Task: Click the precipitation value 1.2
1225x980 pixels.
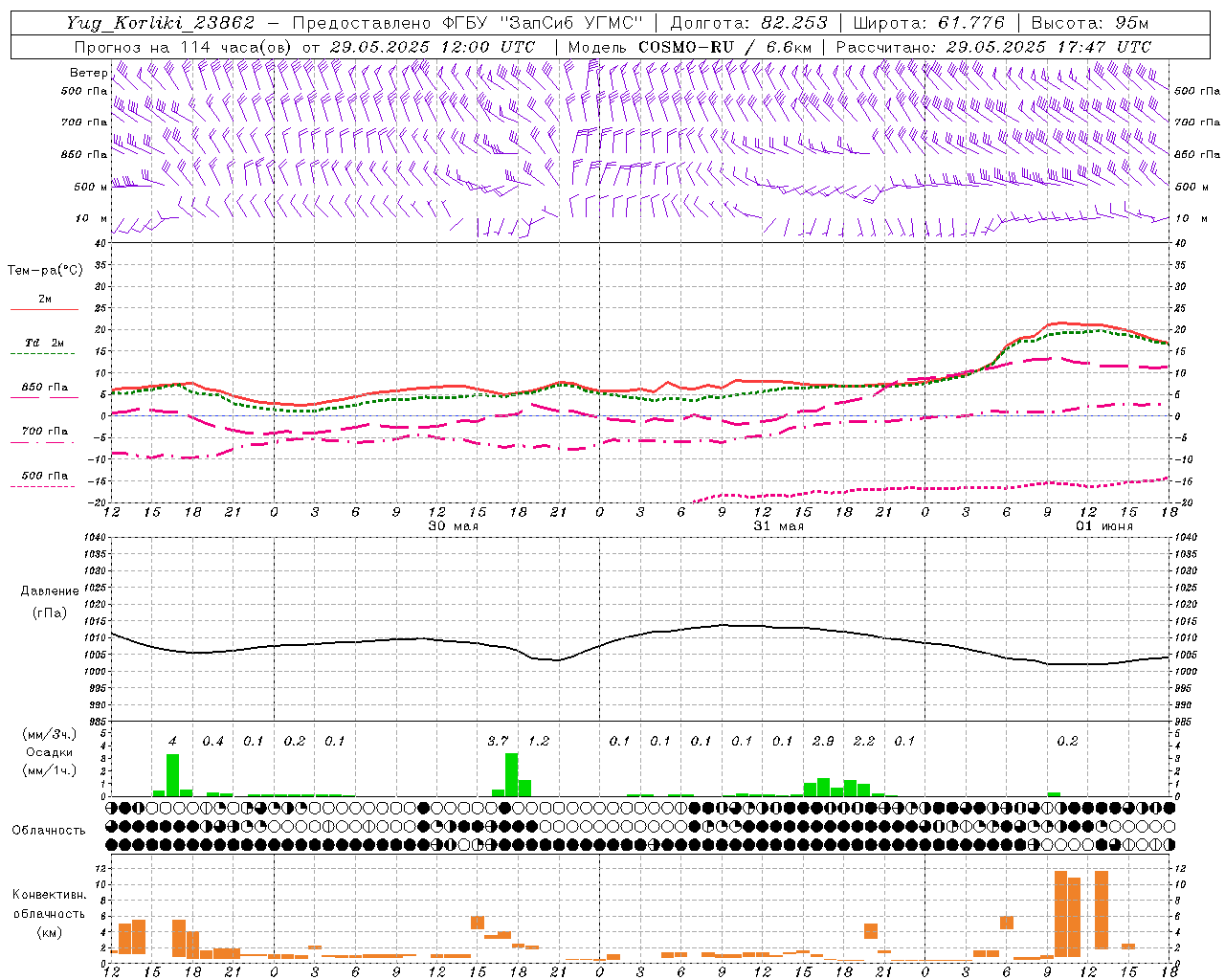Action: [x=539, y=742]
